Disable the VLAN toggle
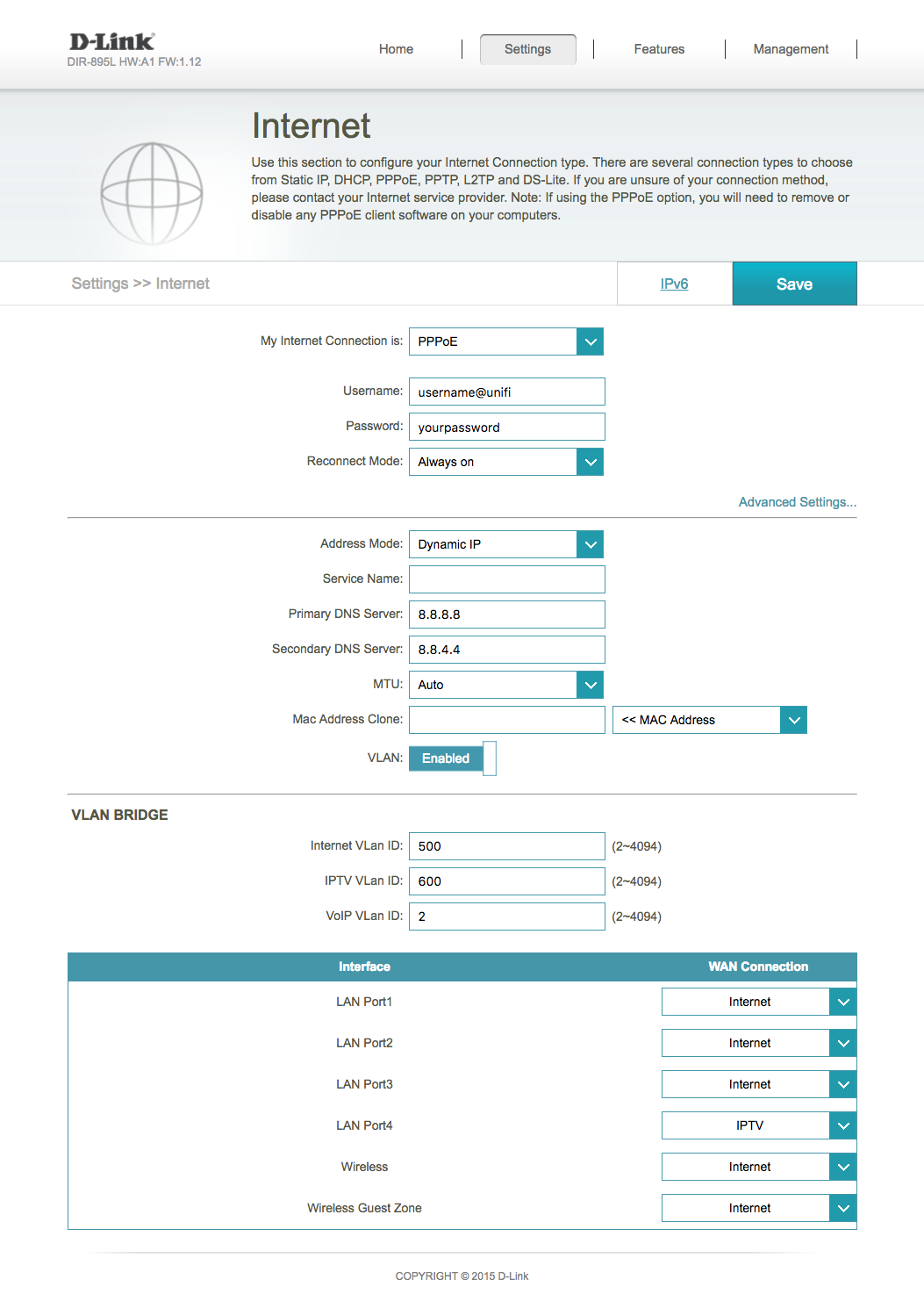This screenshot has height=1301, width=924. (453, 758)
